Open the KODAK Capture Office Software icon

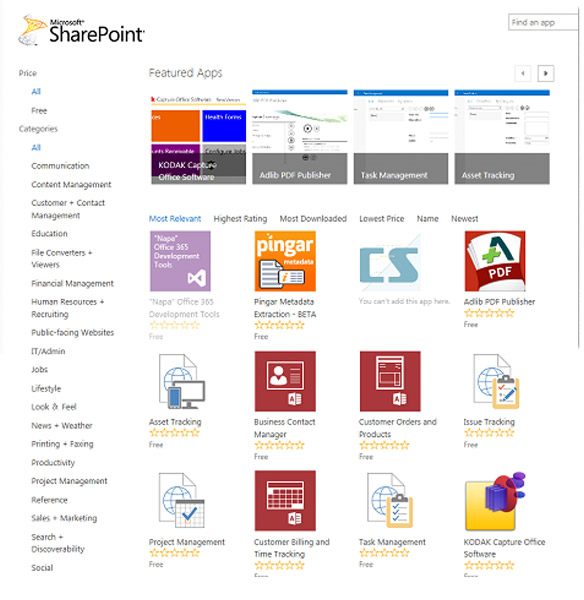pyautogui.click(x=495, y=501)
